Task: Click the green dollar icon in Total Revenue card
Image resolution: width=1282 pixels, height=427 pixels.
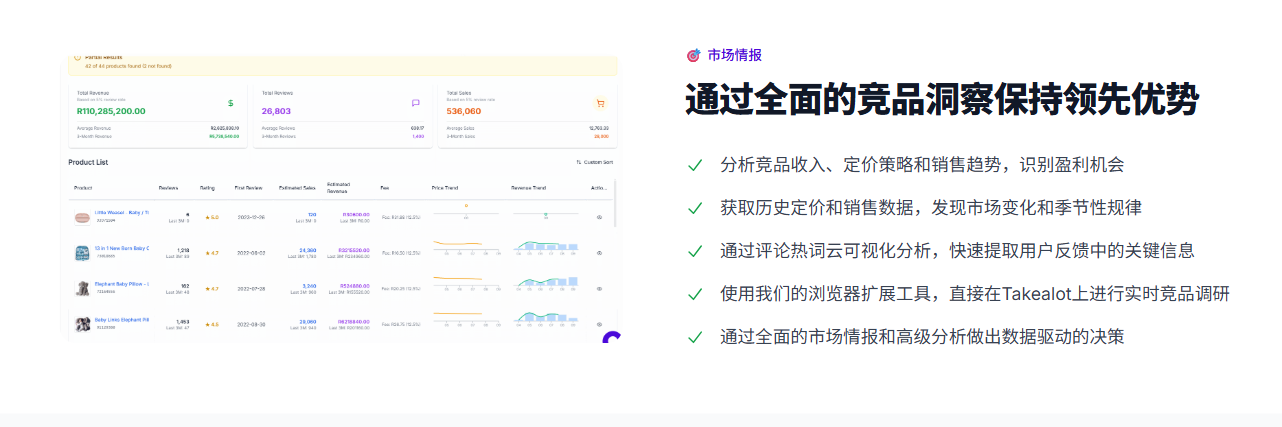Action: coord(230,102)
